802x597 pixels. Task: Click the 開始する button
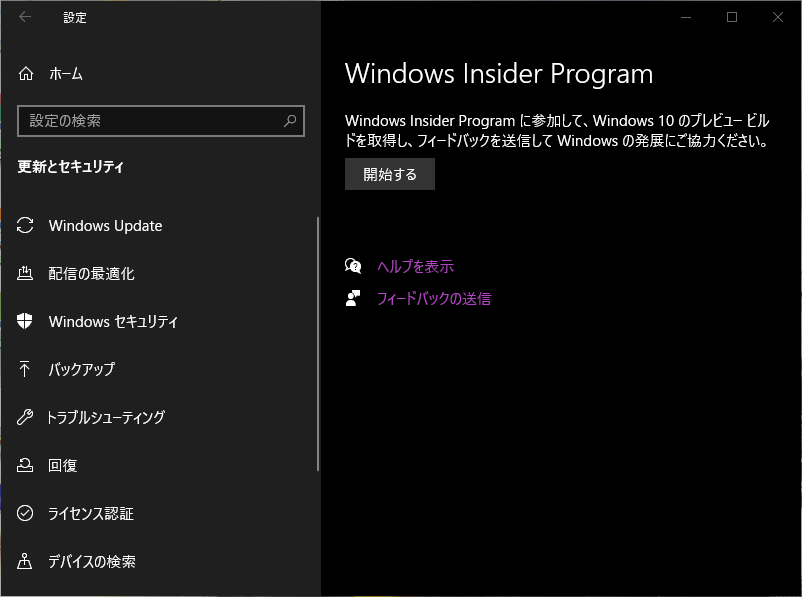[x=390, y=174]
